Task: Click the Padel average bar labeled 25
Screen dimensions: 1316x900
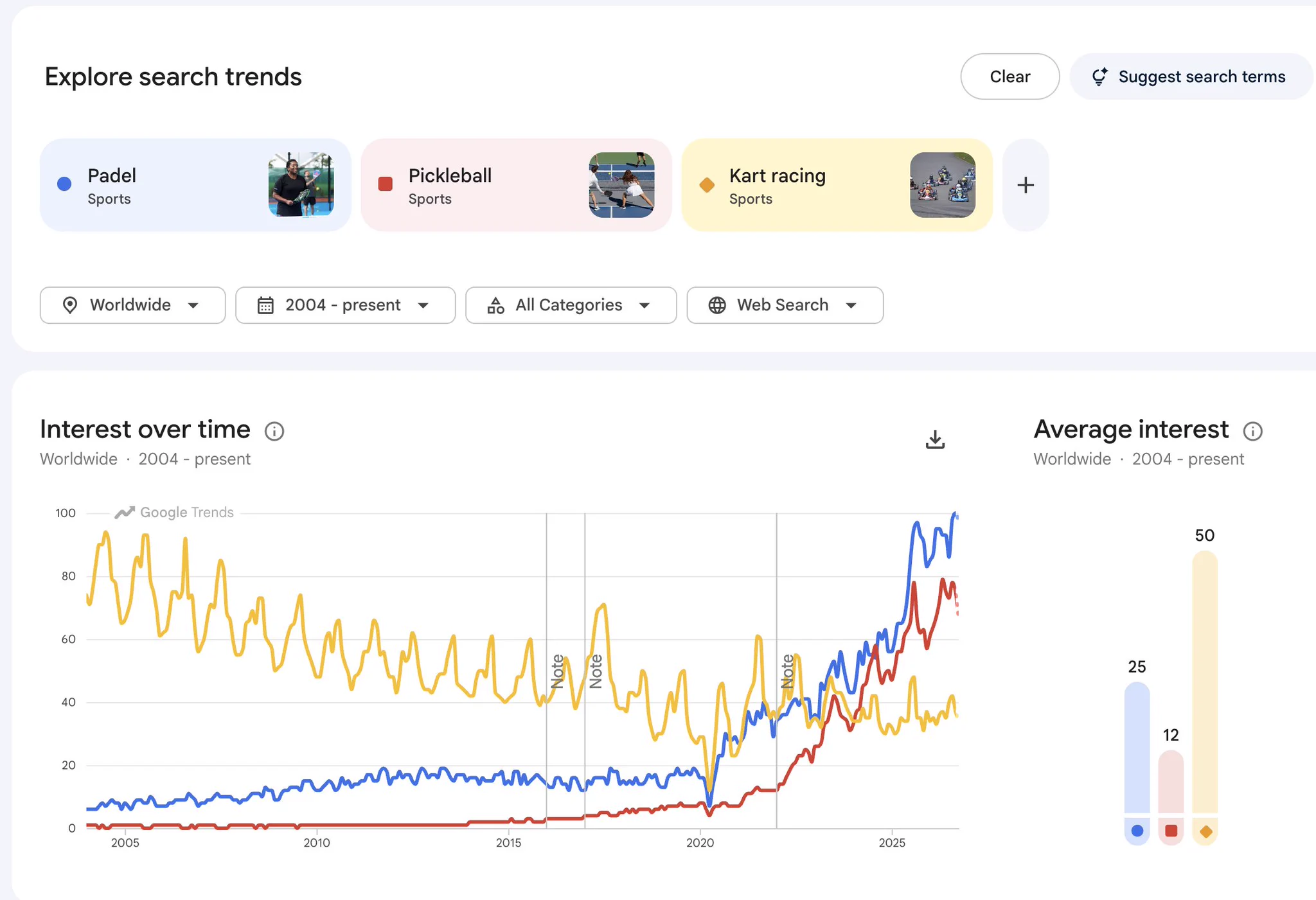Action: (1137, 747)
